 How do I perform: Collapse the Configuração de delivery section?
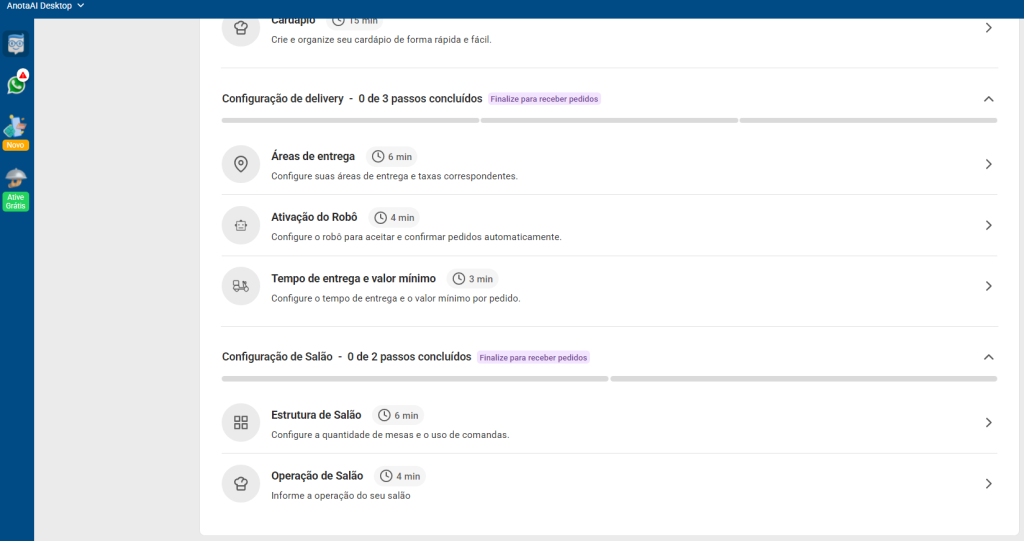(988, 99)
